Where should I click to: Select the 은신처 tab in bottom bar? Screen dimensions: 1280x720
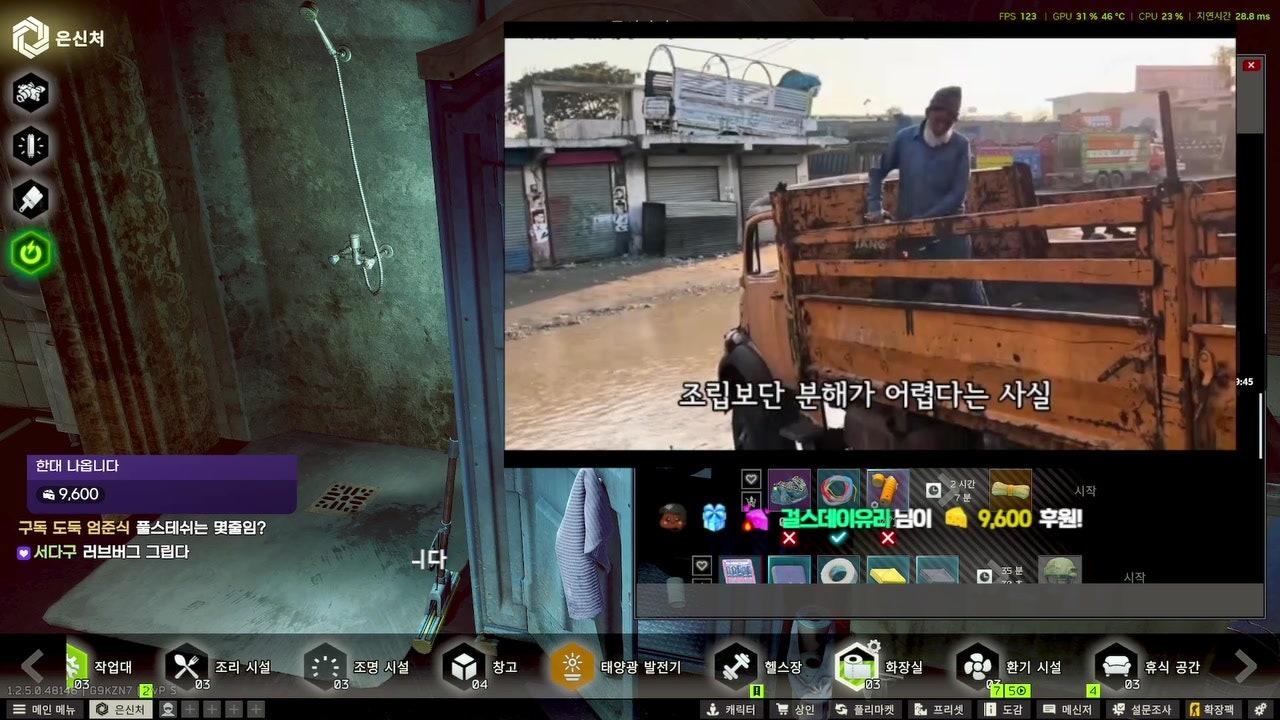click(121, 710)
